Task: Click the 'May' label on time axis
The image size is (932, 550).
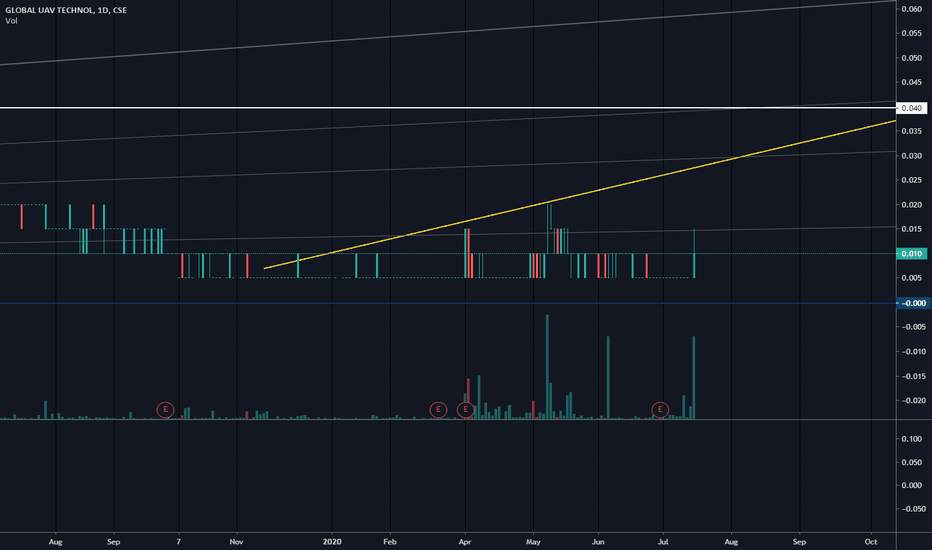Action: 533,542
